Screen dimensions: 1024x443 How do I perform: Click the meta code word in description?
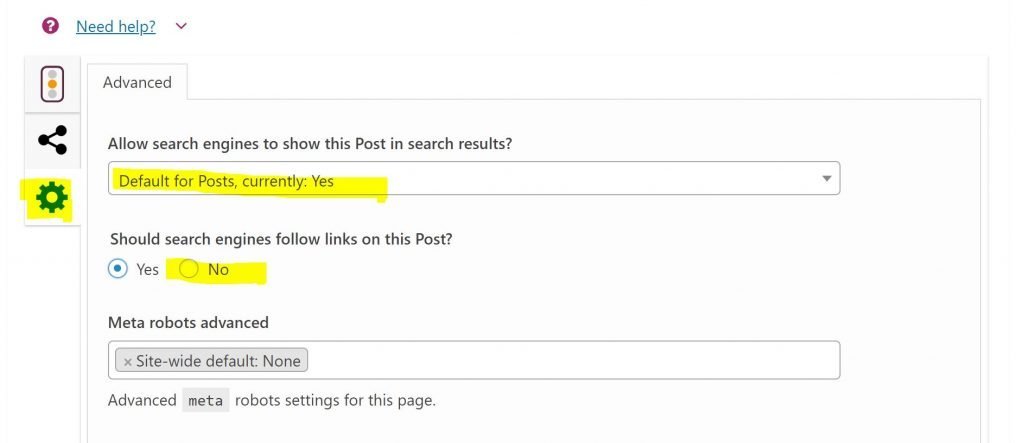206,401
